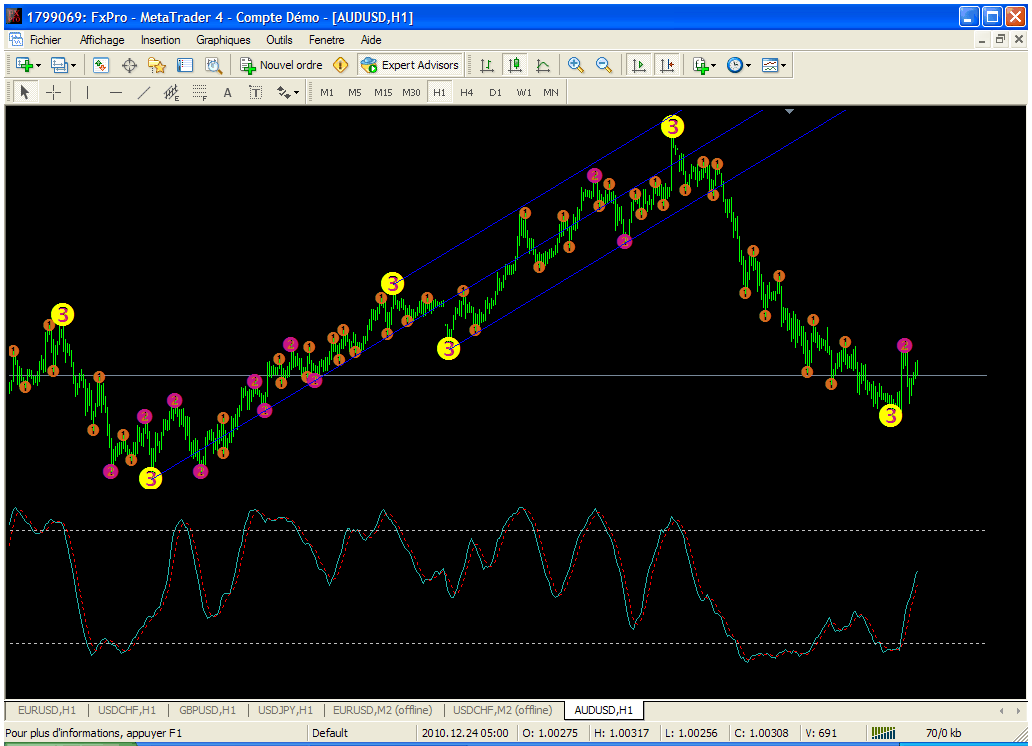Open the Graphiques menu
The height and width of the screenshot is (746, 1032).
pos(223,40)
